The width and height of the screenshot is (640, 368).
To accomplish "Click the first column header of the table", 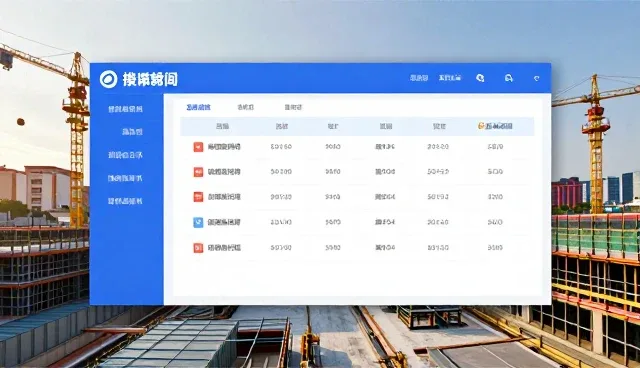I will (222, 126).
